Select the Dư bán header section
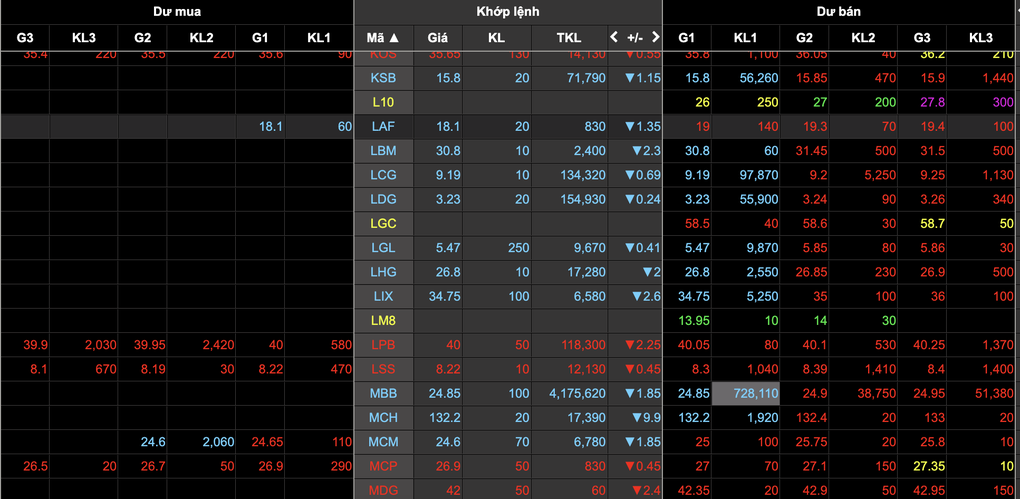 coord(841,12)
